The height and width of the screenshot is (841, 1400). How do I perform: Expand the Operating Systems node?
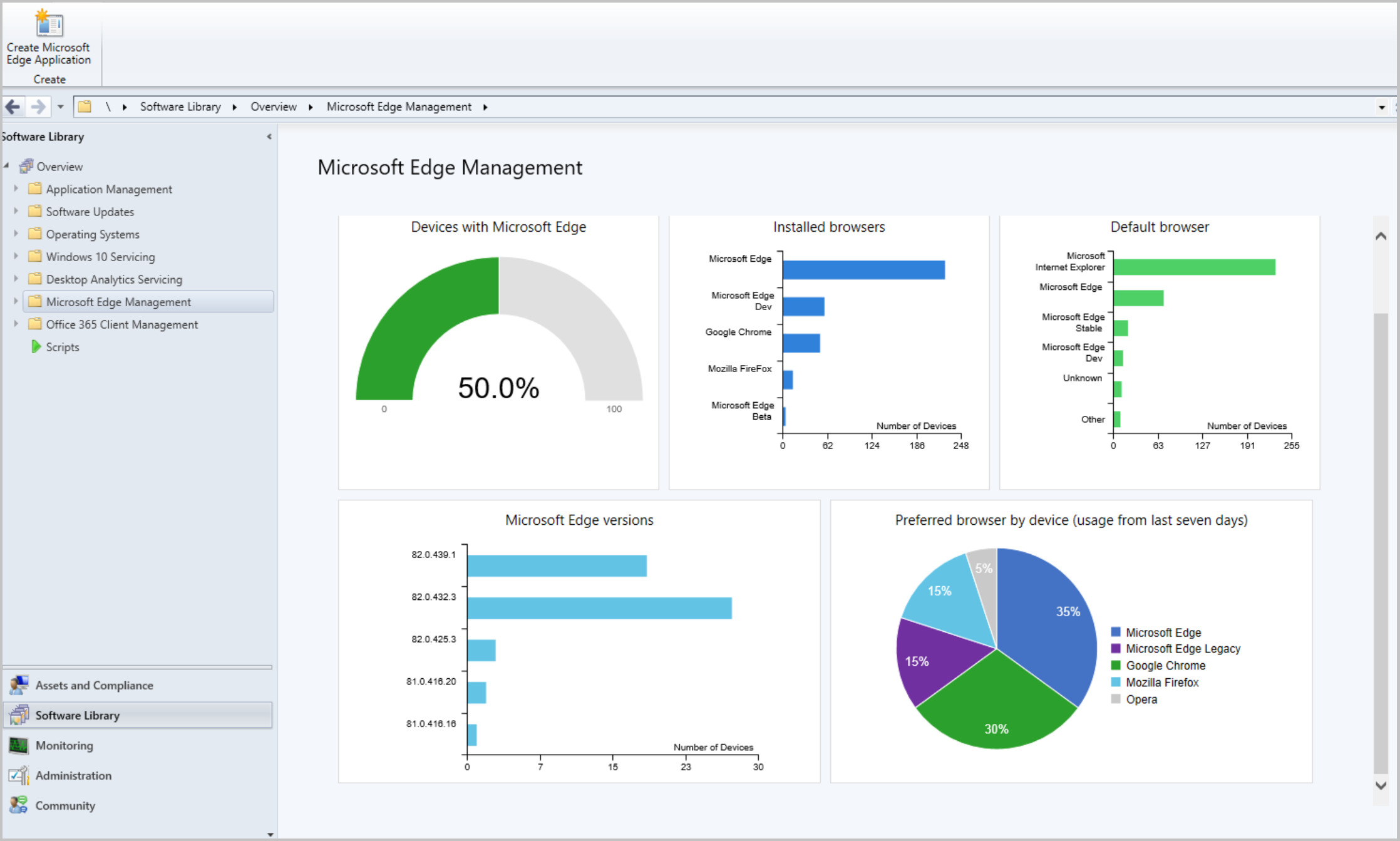[16, 234]
